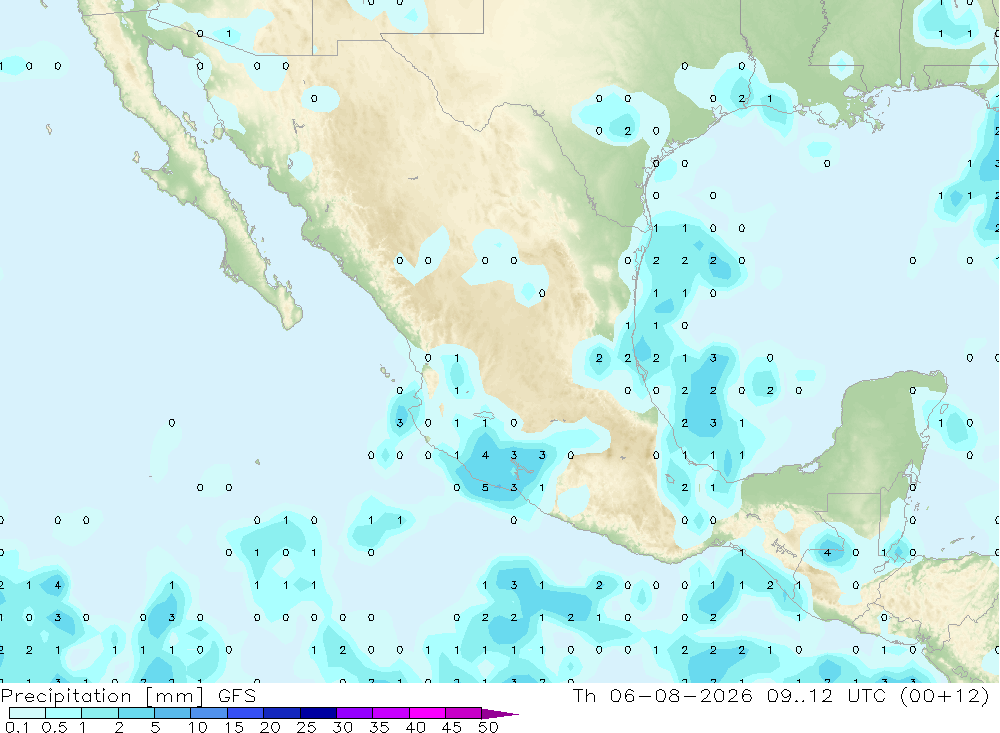Click the "Th" weekday abbreviation

tap(584, 695)
